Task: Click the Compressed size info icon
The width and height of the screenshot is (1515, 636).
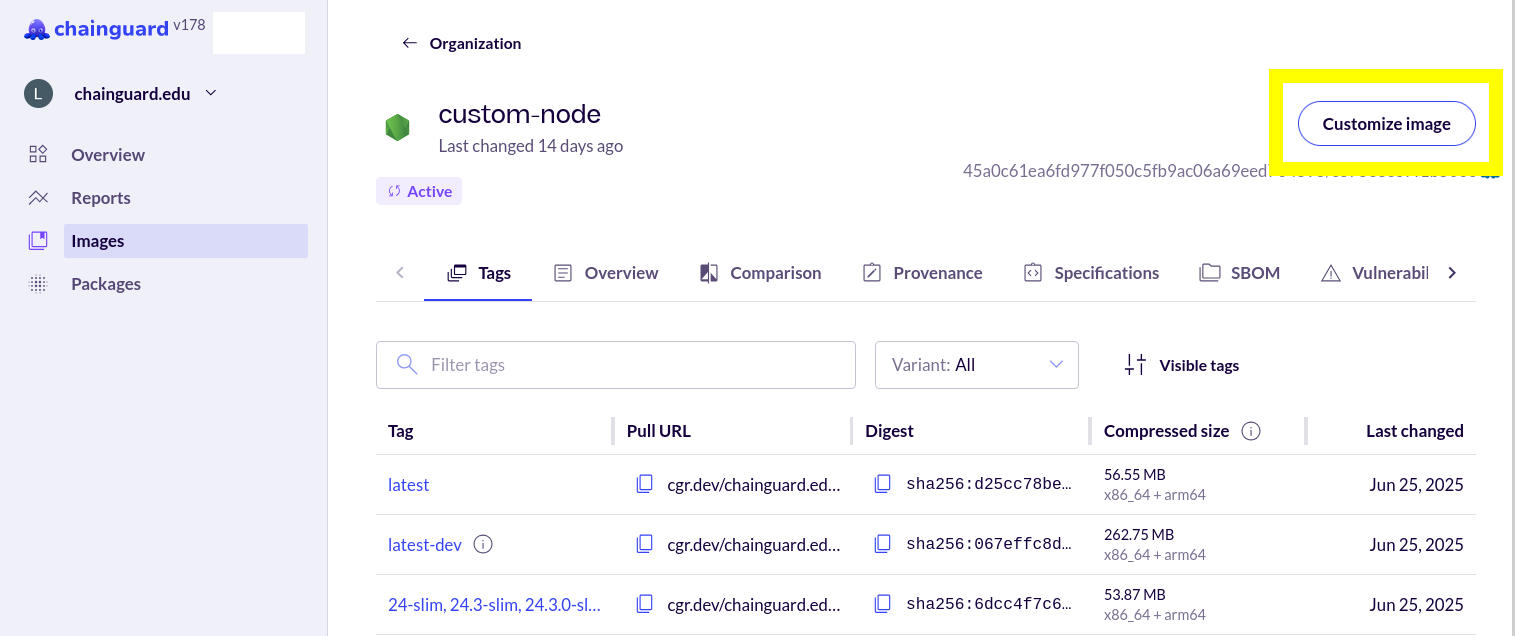Action: (x=1251, y=430)
